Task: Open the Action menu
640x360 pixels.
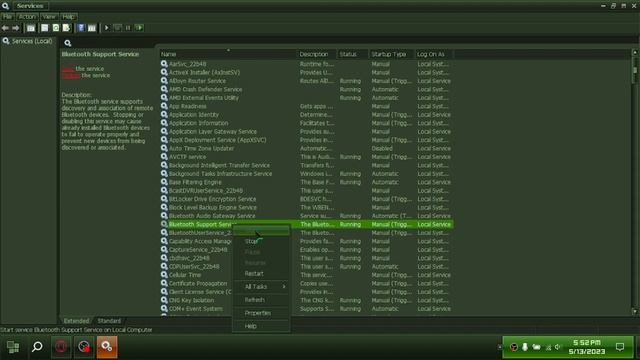Action: click(27, 17)
